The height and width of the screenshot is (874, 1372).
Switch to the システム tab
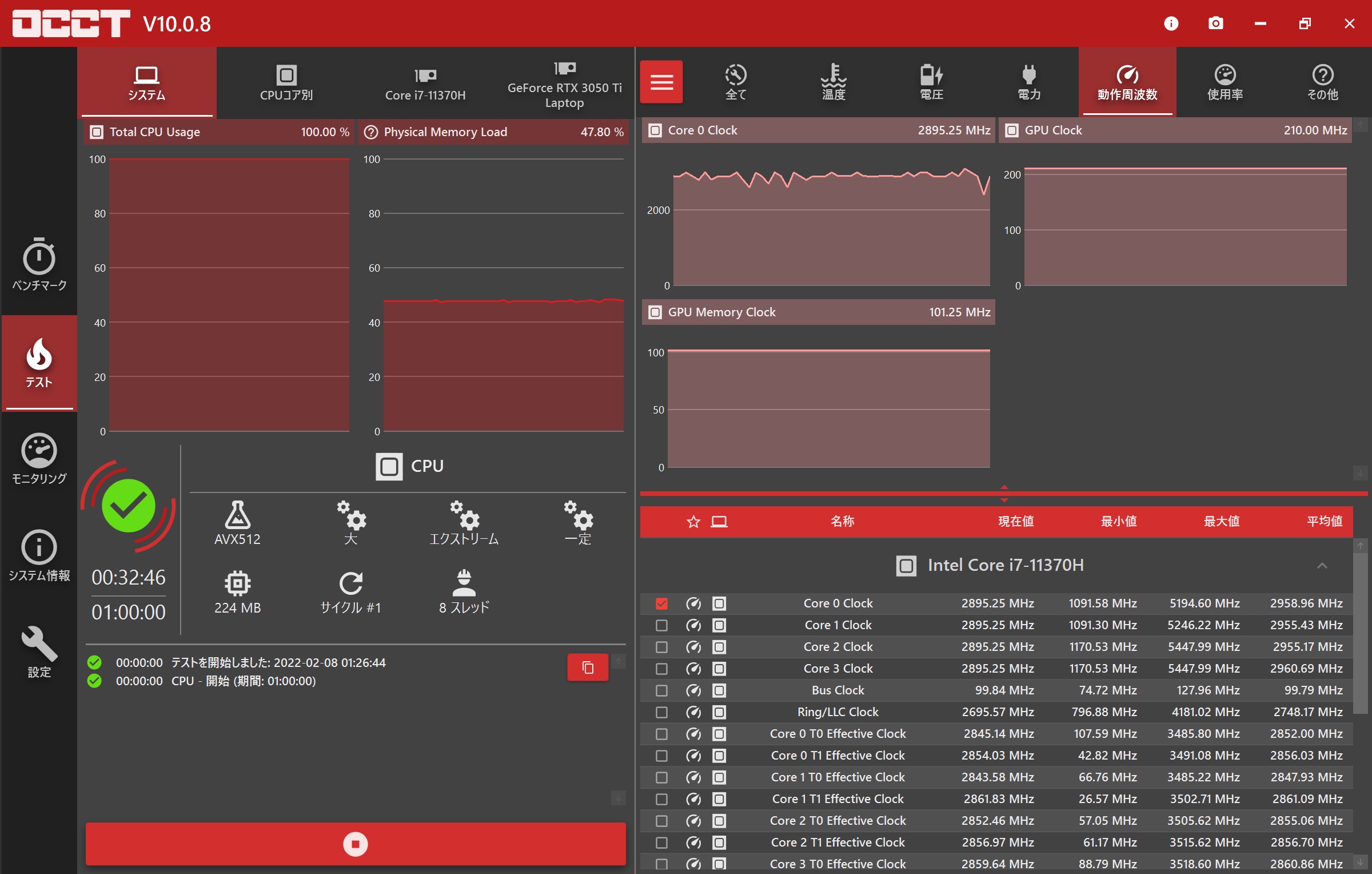click(x=146, y=83)
